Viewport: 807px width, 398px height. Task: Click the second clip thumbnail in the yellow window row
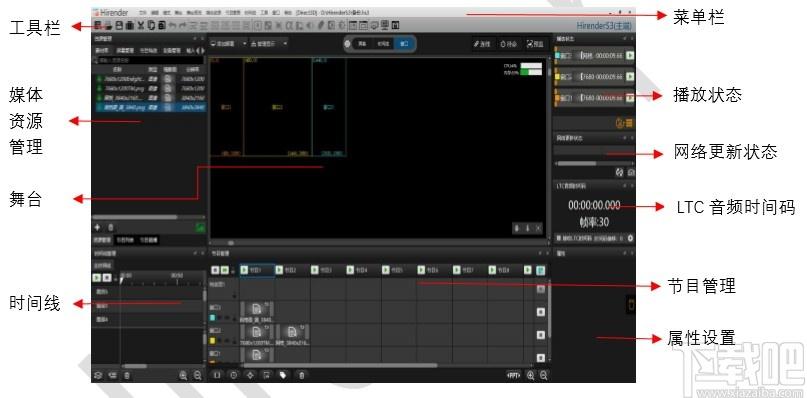293,333
